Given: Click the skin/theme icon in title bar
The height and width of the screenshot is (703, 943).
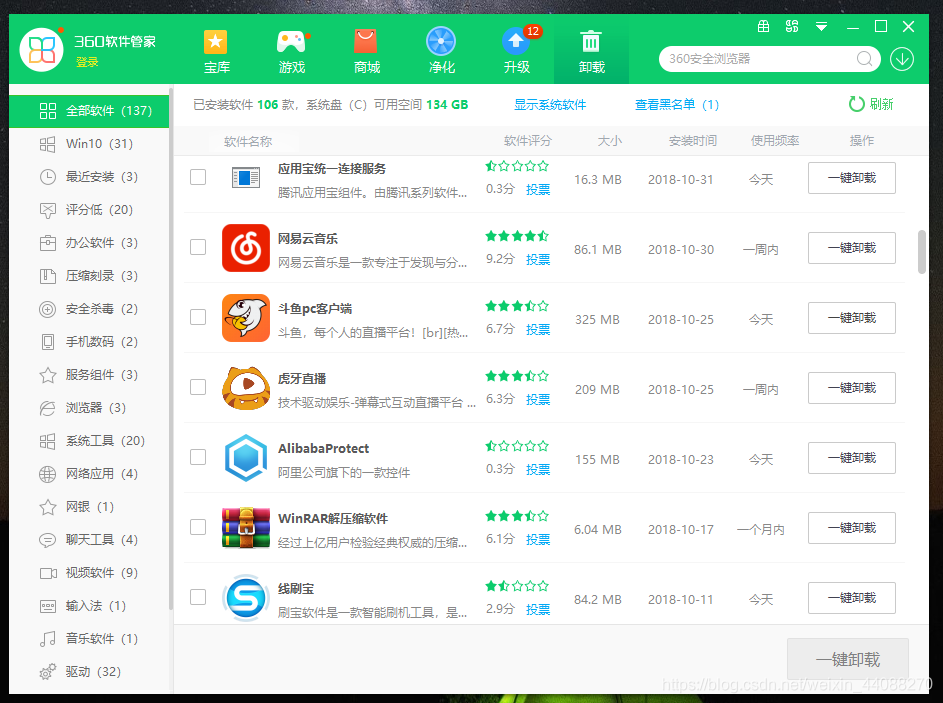Looking at the screenshot, I should 764,26.
